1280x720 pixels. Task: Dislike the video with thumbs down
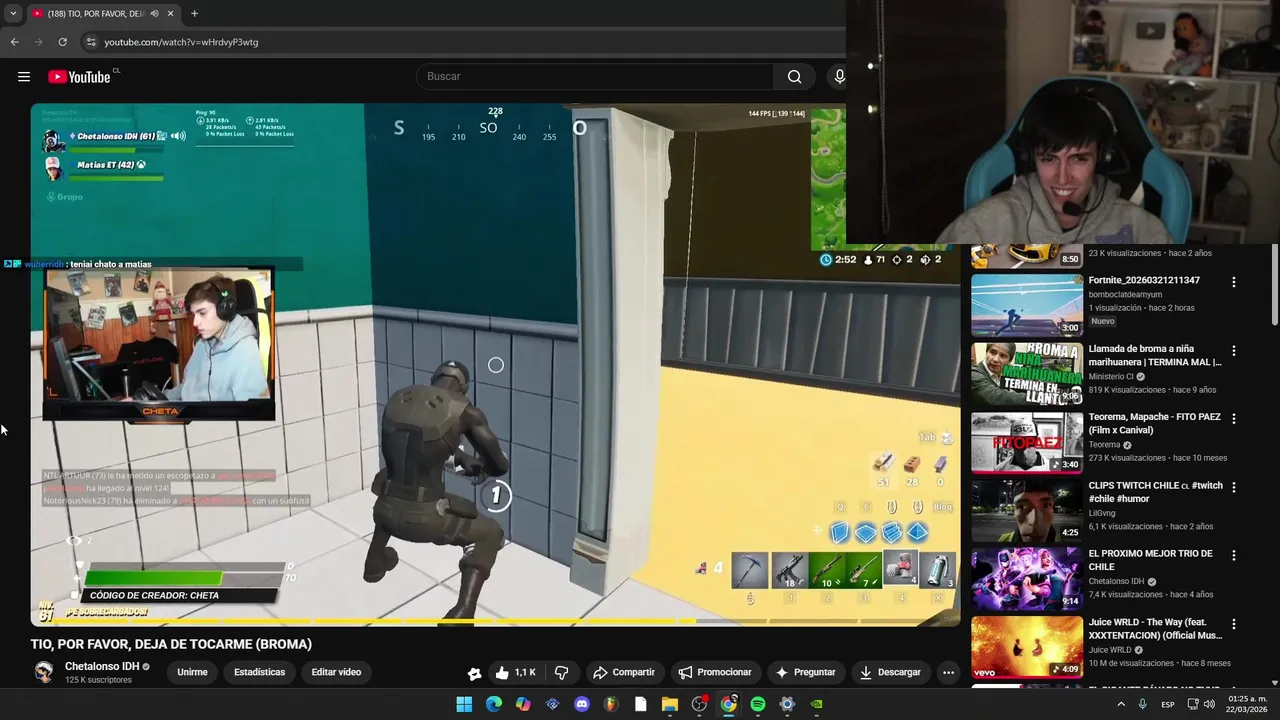561,672
